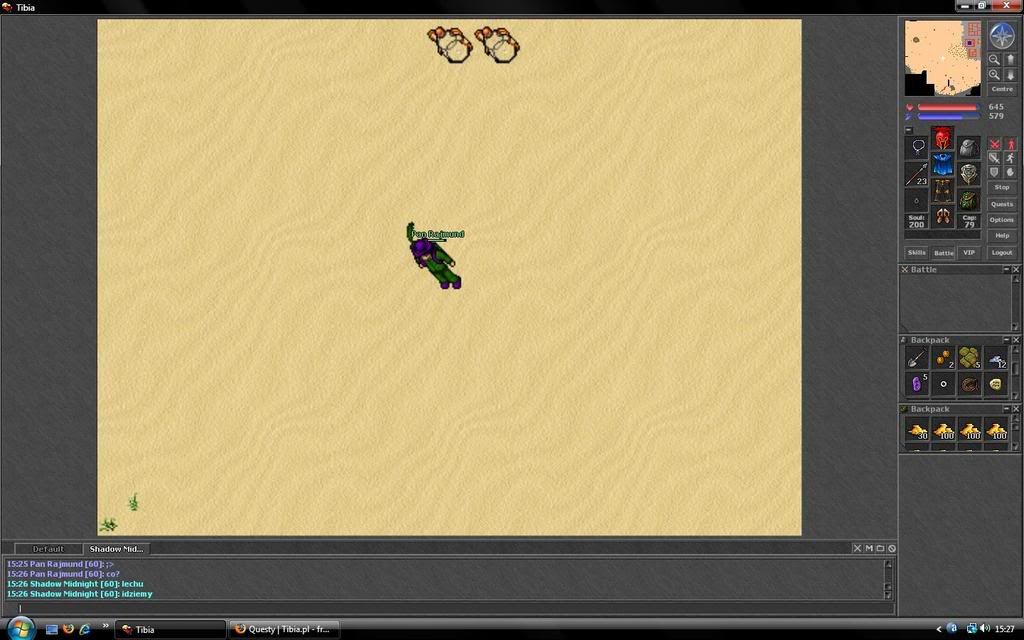The width and height of the screenshot is (1024, 640).
Task: Open the grey backpack equipment slot
Action: pos(969,147)
